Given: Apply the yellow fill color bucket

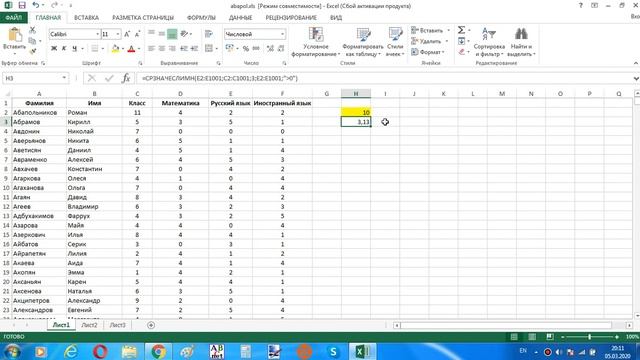Looking at the screenshot, I should tap(116, 49).
